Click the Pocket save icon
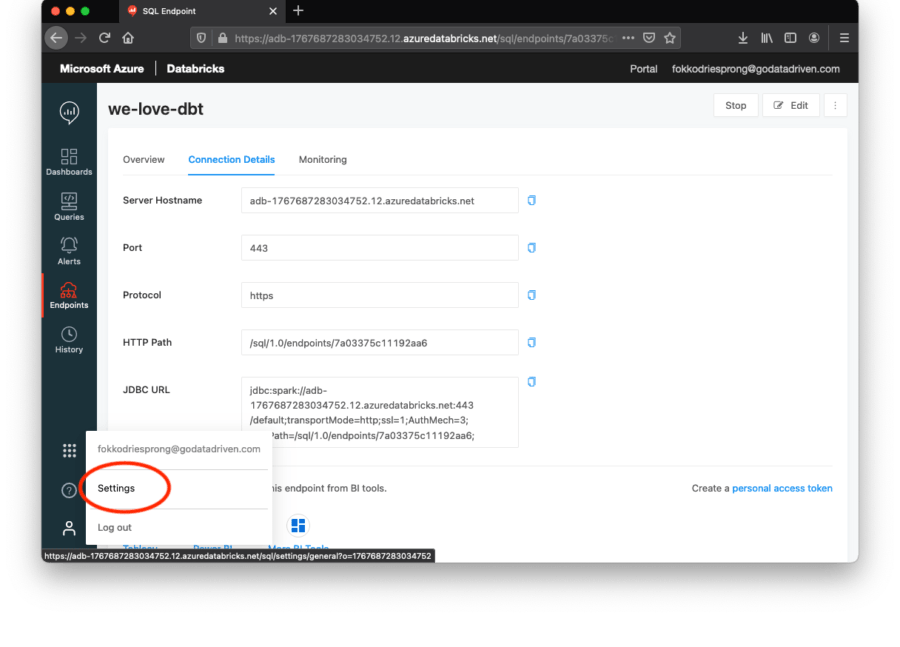The image size is (900, 647). tap(649, 38)
